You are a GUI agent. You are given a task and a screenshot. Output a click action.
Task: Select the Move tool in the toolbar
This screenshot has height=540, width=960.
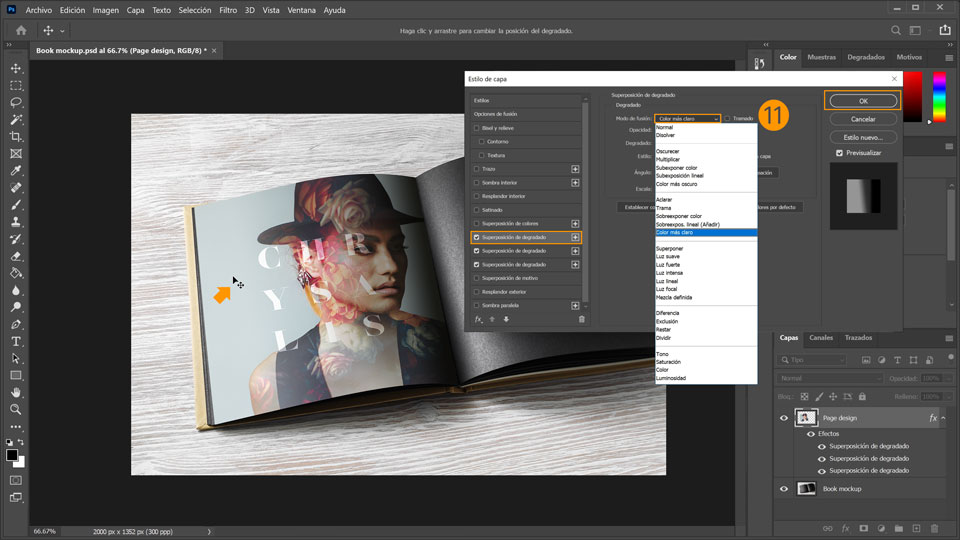pos(16,69)
